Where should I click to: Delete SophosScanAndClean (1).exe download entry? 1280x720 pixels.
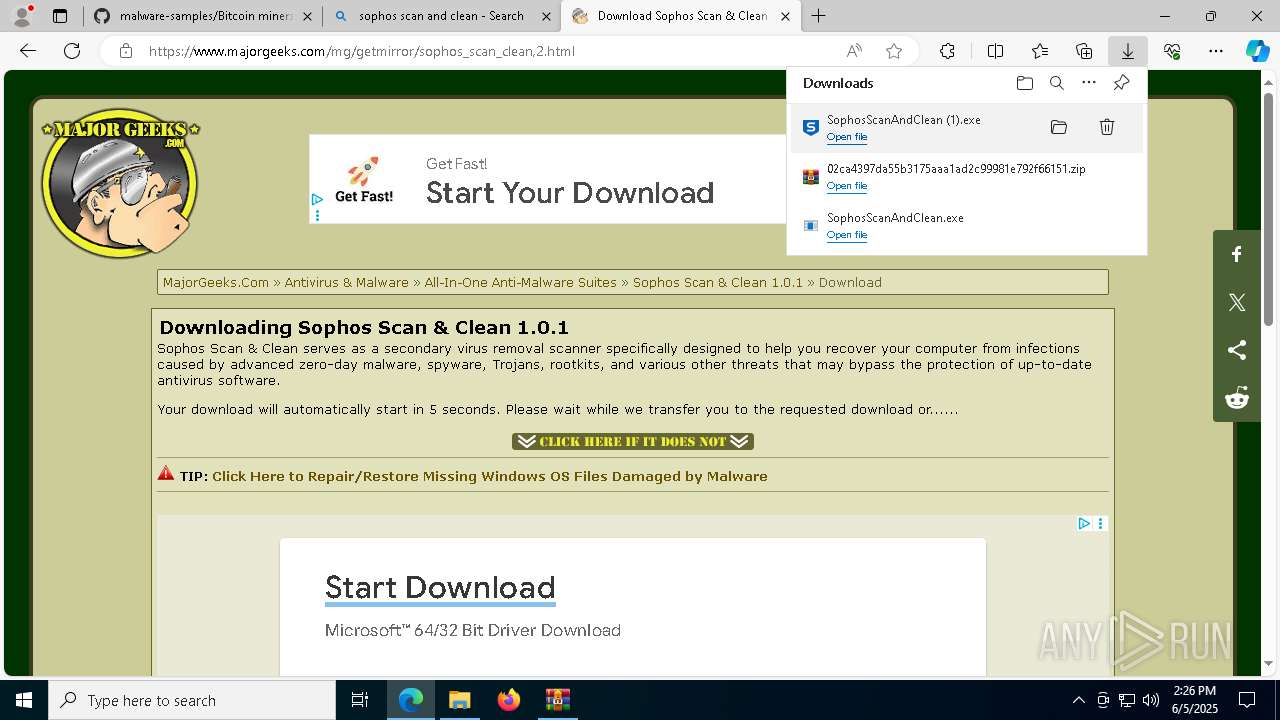click(1107, 127)
